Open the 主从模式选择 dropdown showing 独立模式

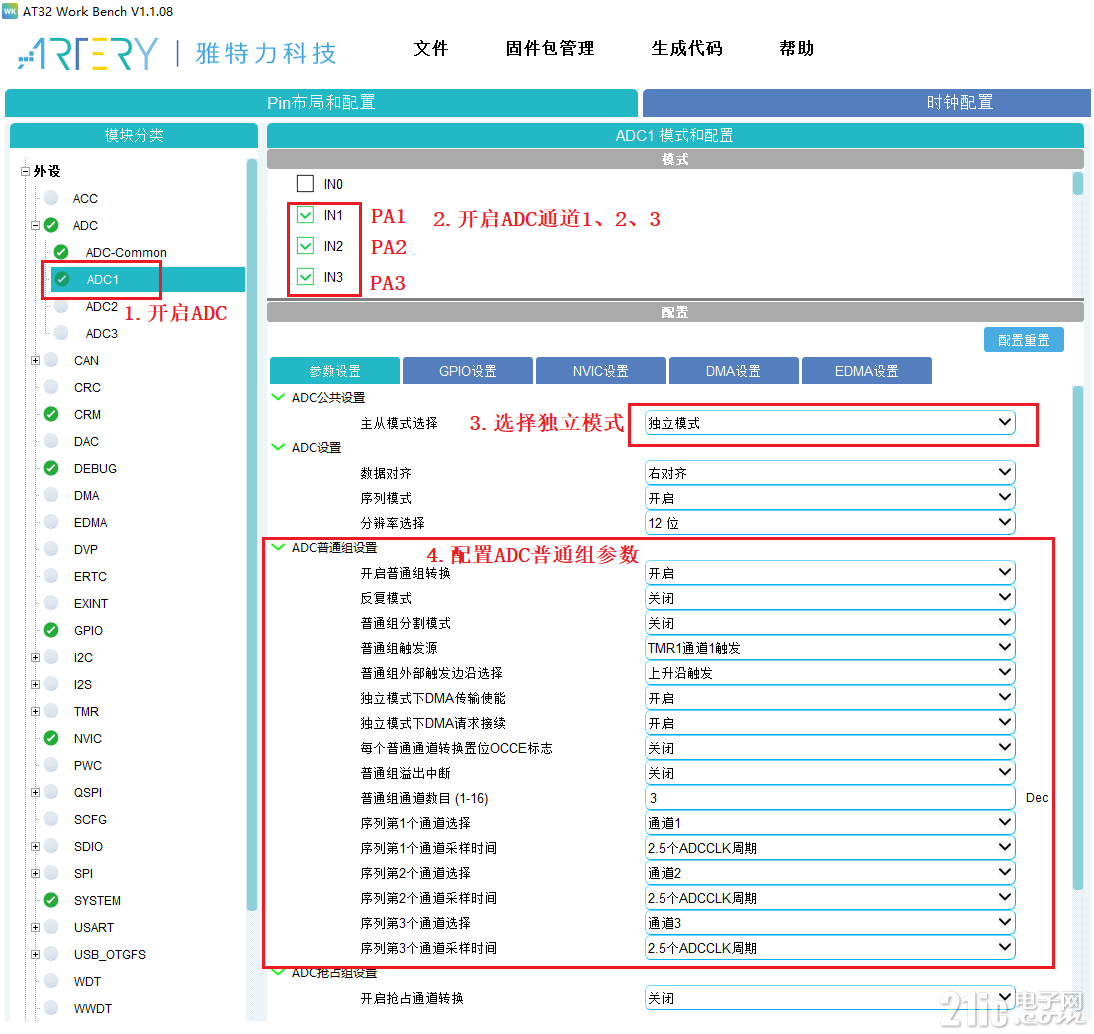tap(830, 423)
